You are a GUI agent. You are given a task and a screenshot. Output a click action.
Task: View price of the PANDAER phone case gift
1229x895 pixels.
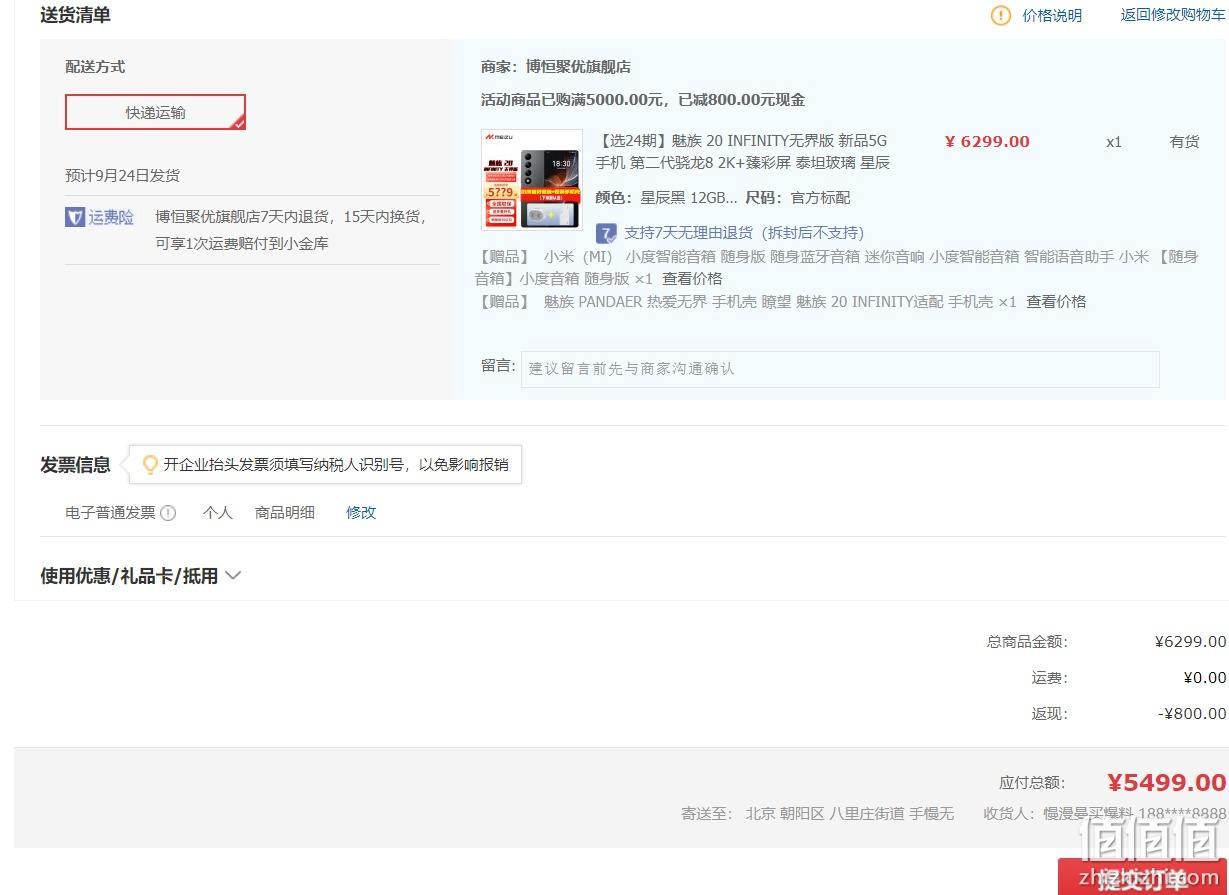coord(1056,302)
